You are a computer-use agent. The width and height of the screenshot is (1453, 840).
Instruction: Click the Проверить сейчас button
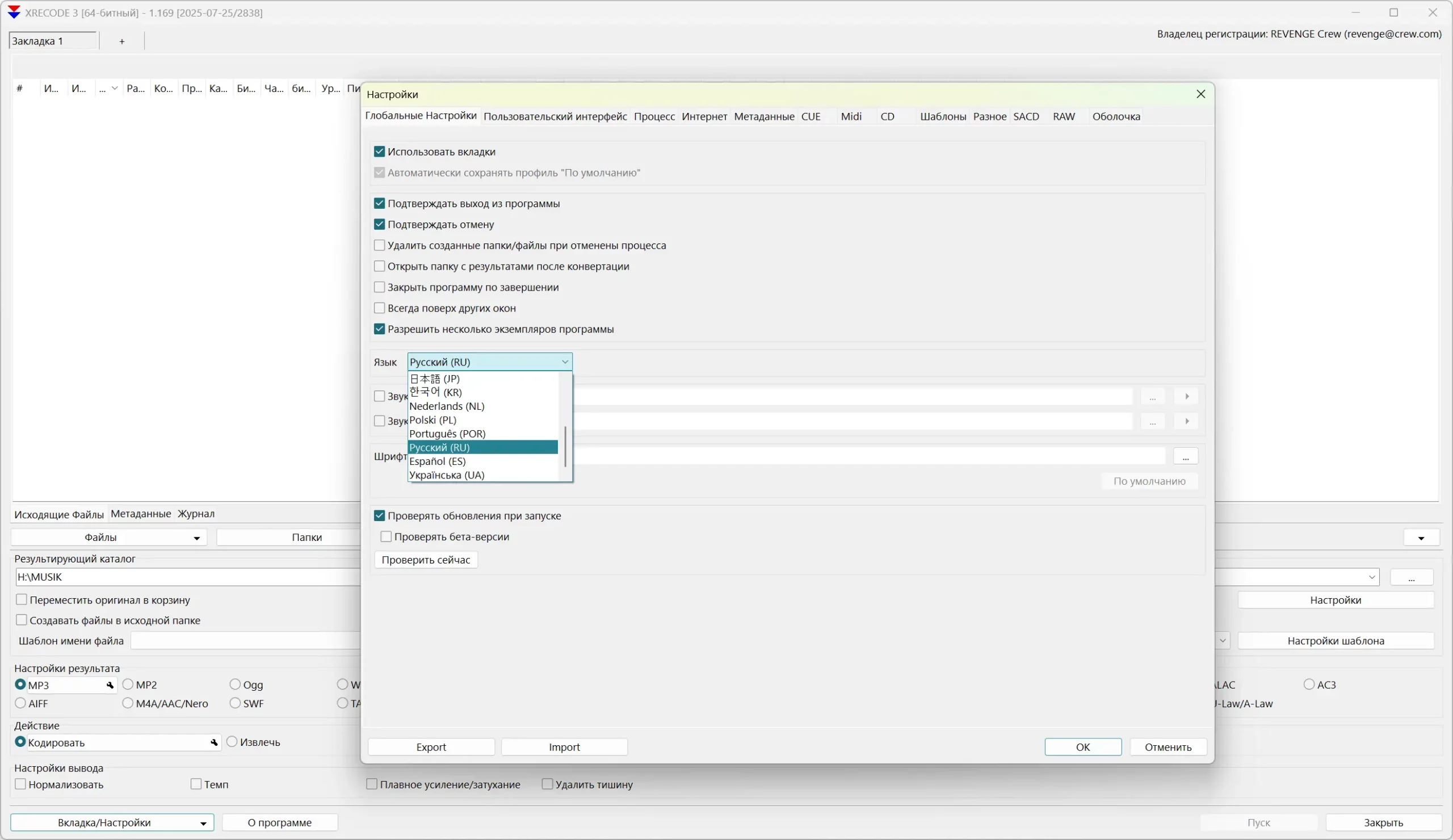point(426,560)
